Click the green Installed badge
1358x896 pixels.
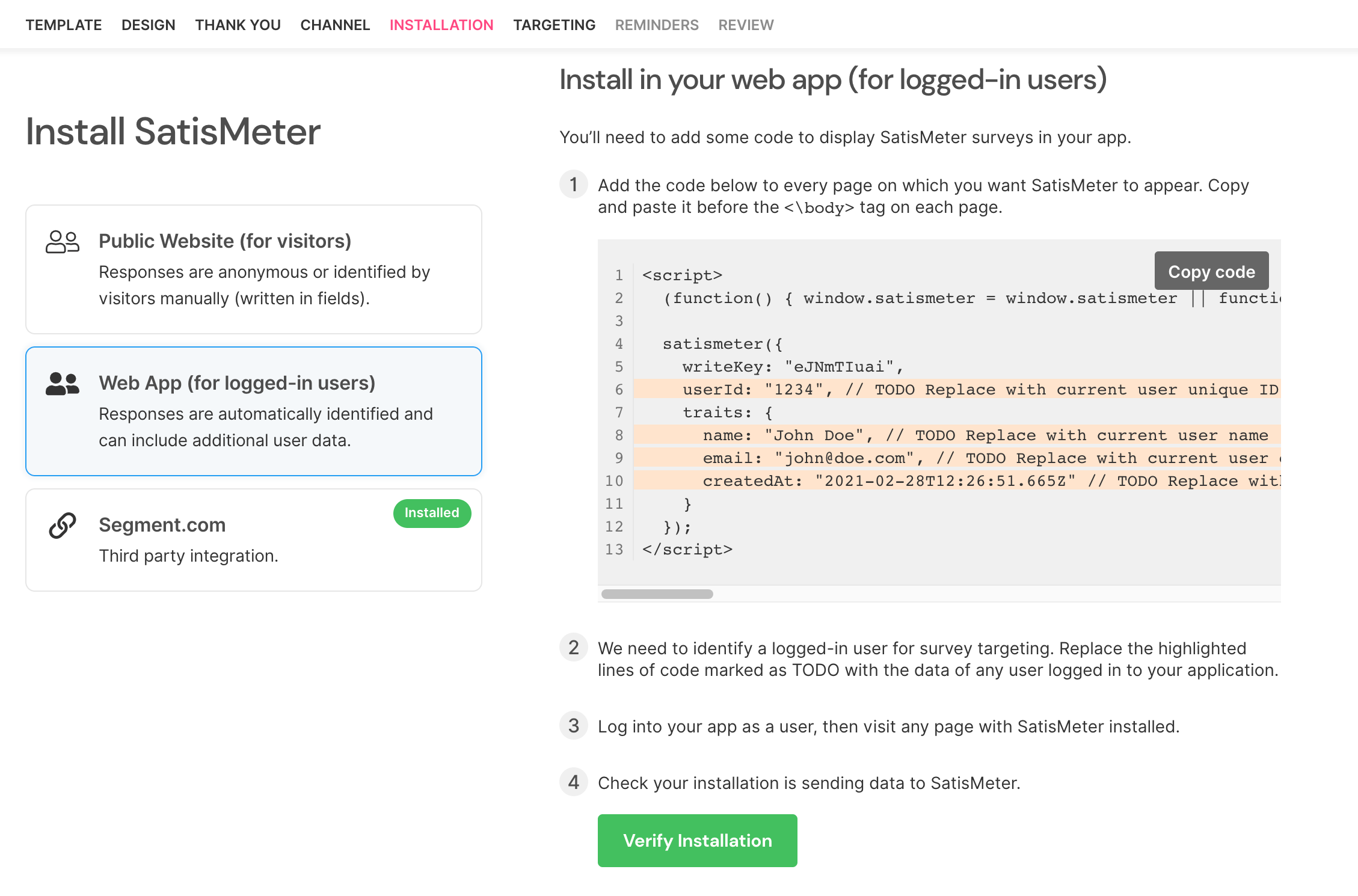coord(432,513)
